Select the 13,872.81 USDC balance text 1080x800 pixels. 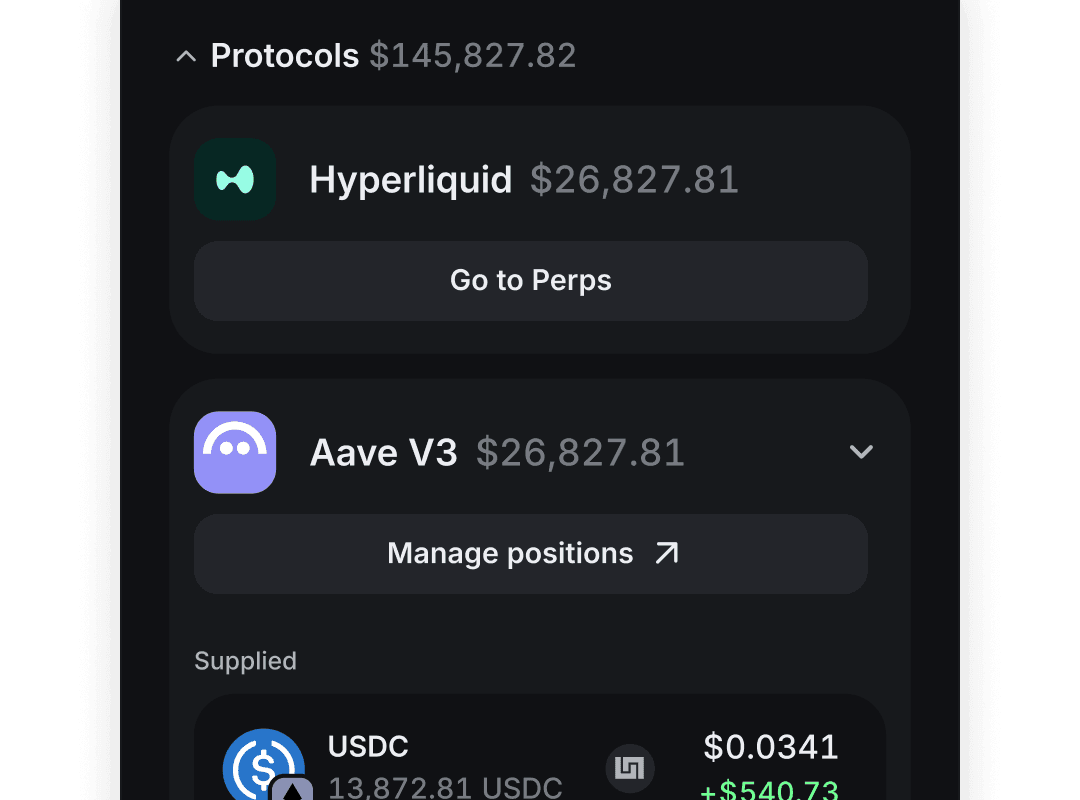pyautogui.click(x=445, y=789)
